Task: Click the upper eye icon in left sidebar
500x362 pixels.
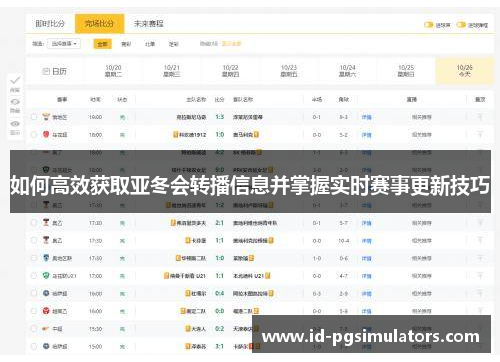Action: [15, 102]
